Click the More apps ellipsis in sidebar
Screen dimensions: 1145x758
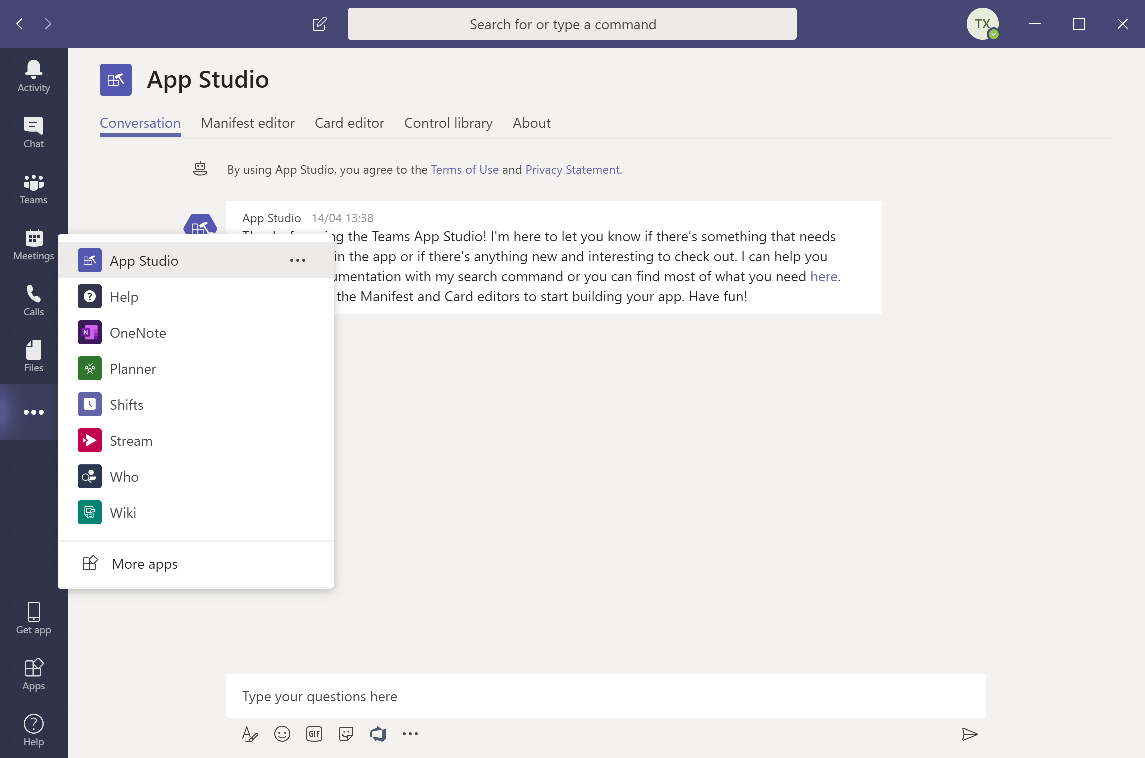tap(34, 413)
